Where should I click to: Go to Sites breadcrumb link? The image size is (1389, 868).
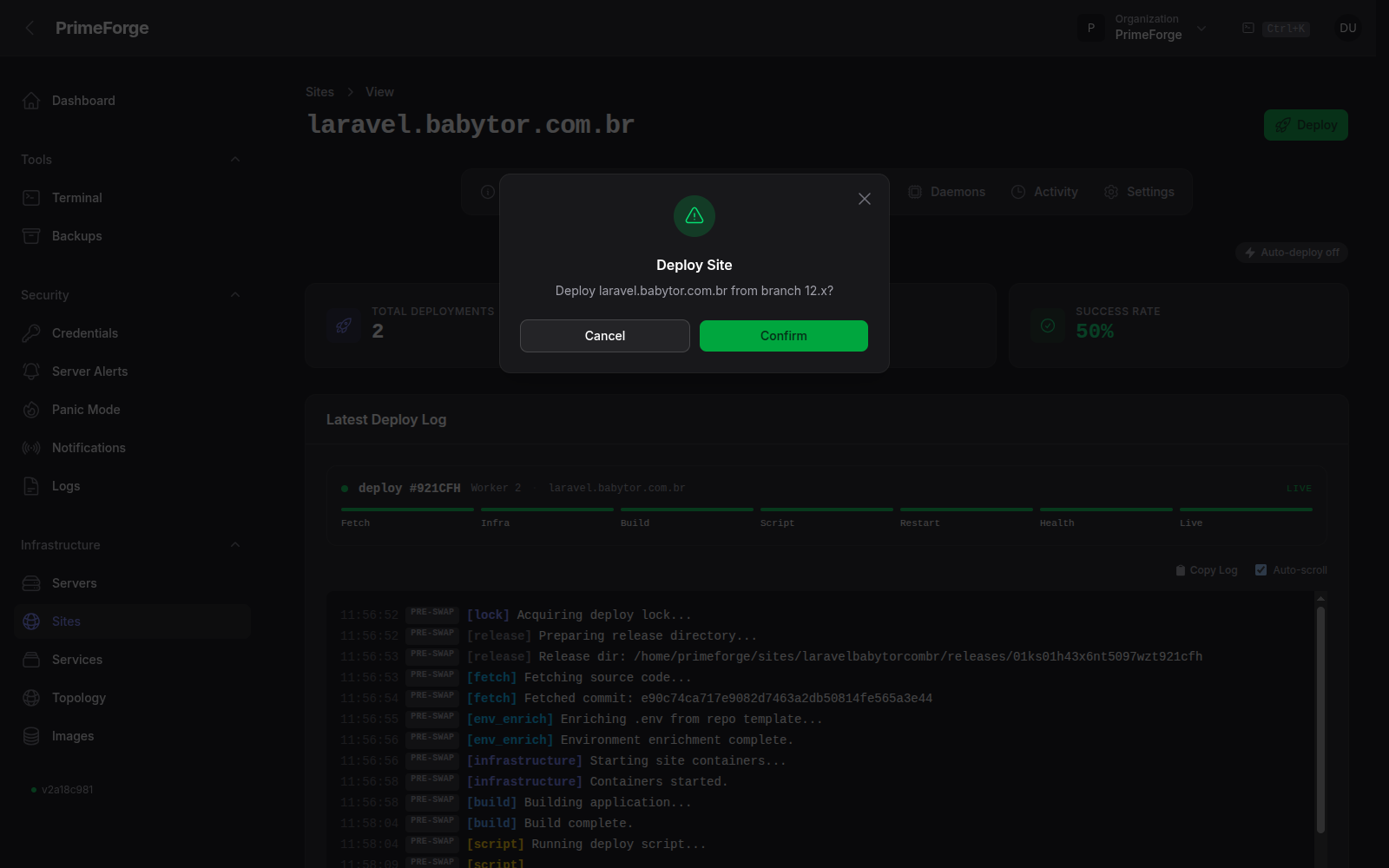319,92
